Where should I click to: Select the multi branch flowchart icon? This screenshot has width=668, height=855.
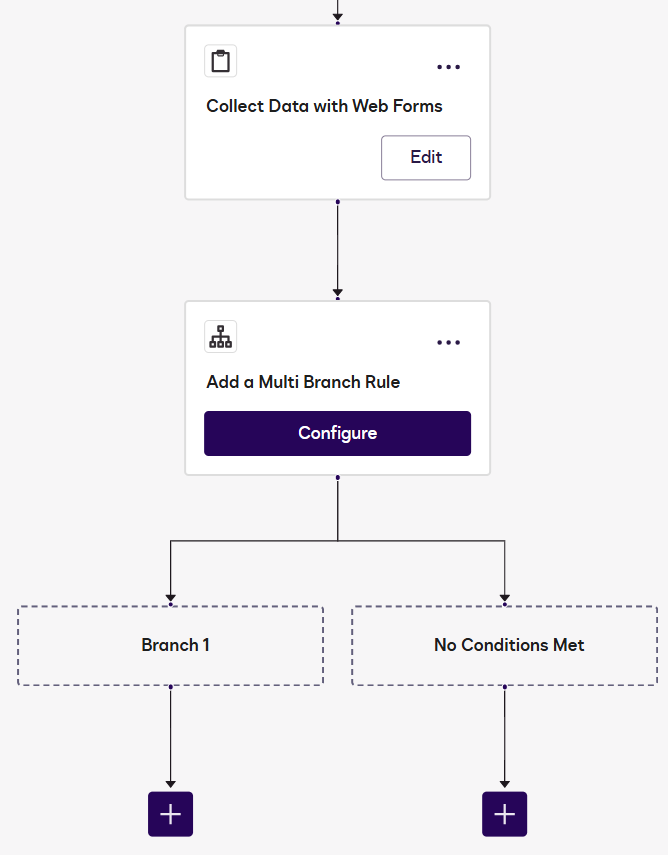pos(220,337)
